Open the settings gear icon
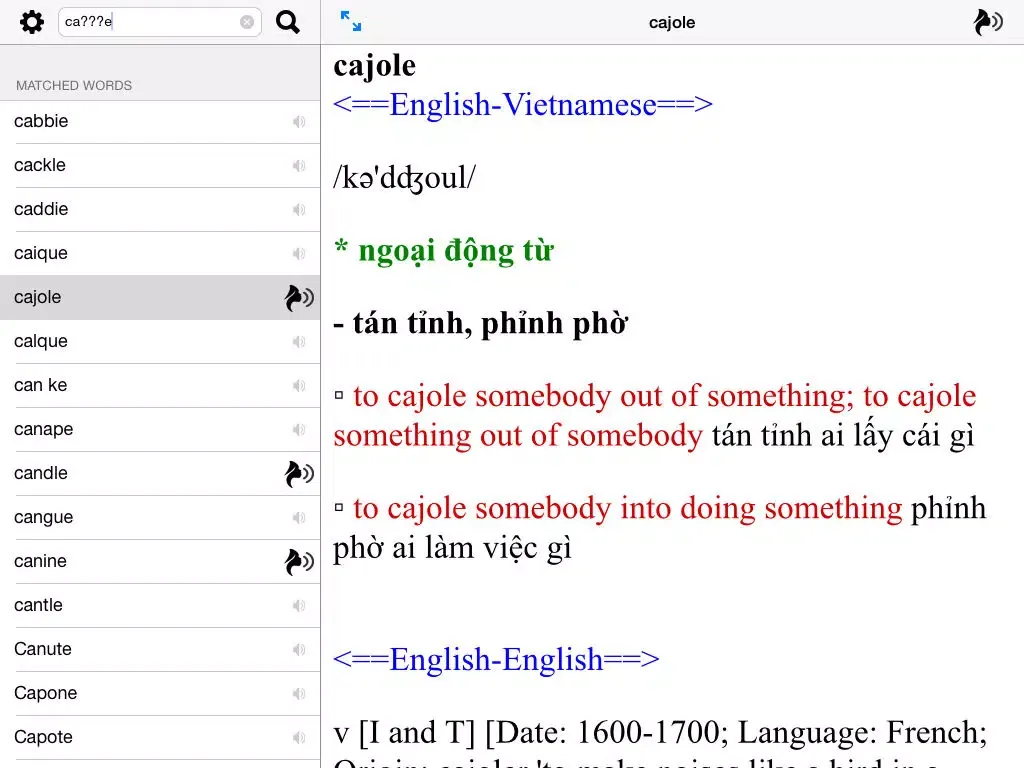The width and height of the screenshot is (1024, 768). [x=31, y=22]
